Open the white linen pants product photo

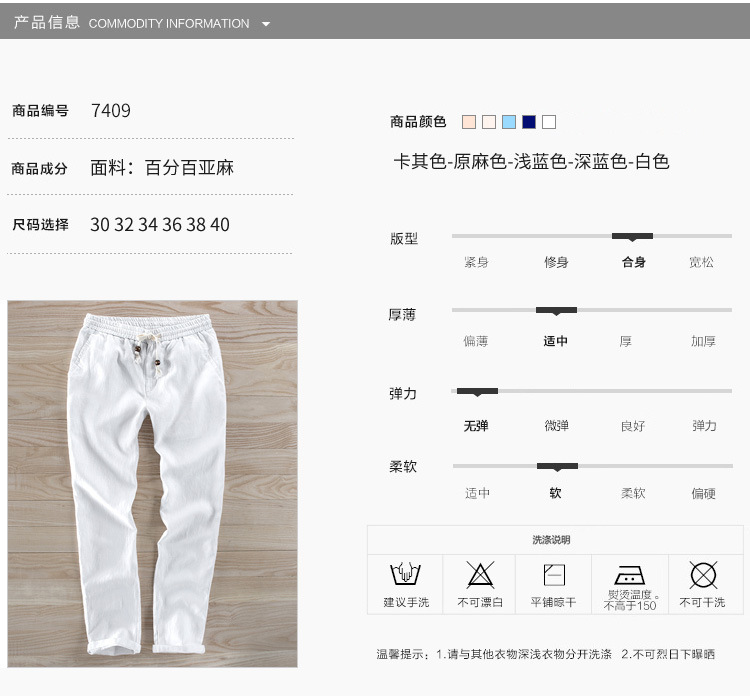(x=153, y=484)
